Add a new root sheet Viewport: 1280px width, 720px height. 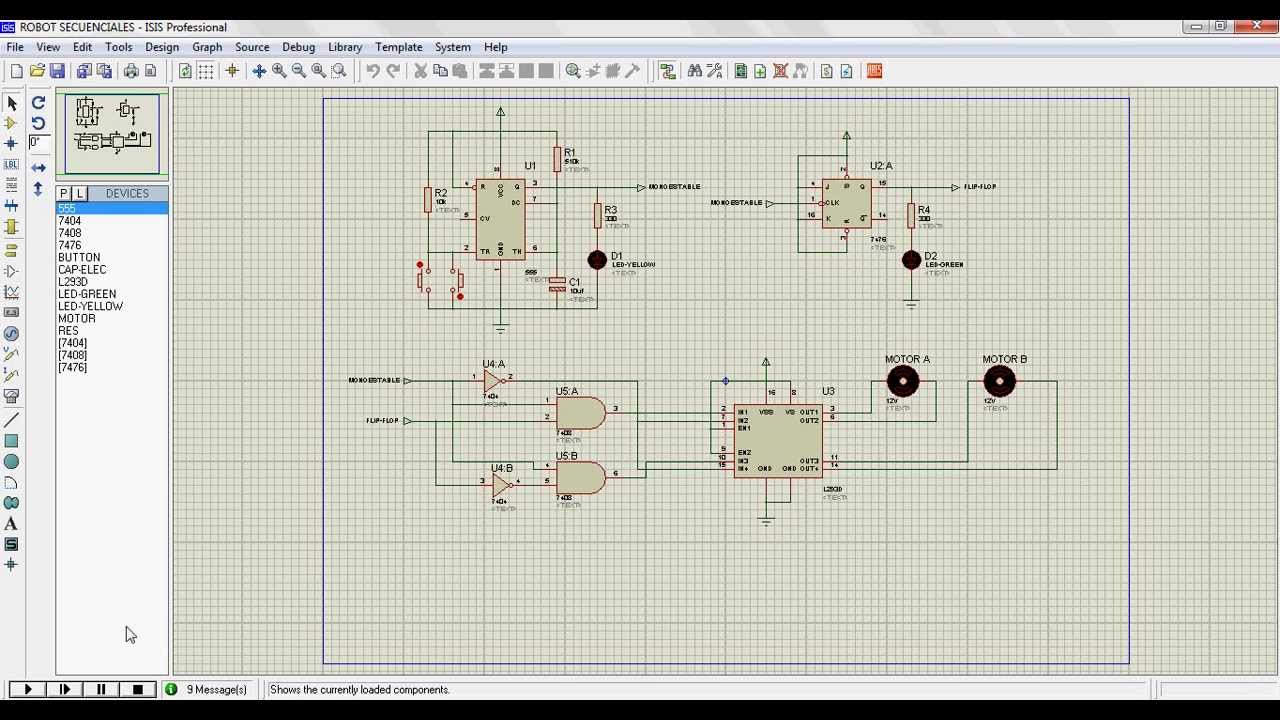pos(761,71)
